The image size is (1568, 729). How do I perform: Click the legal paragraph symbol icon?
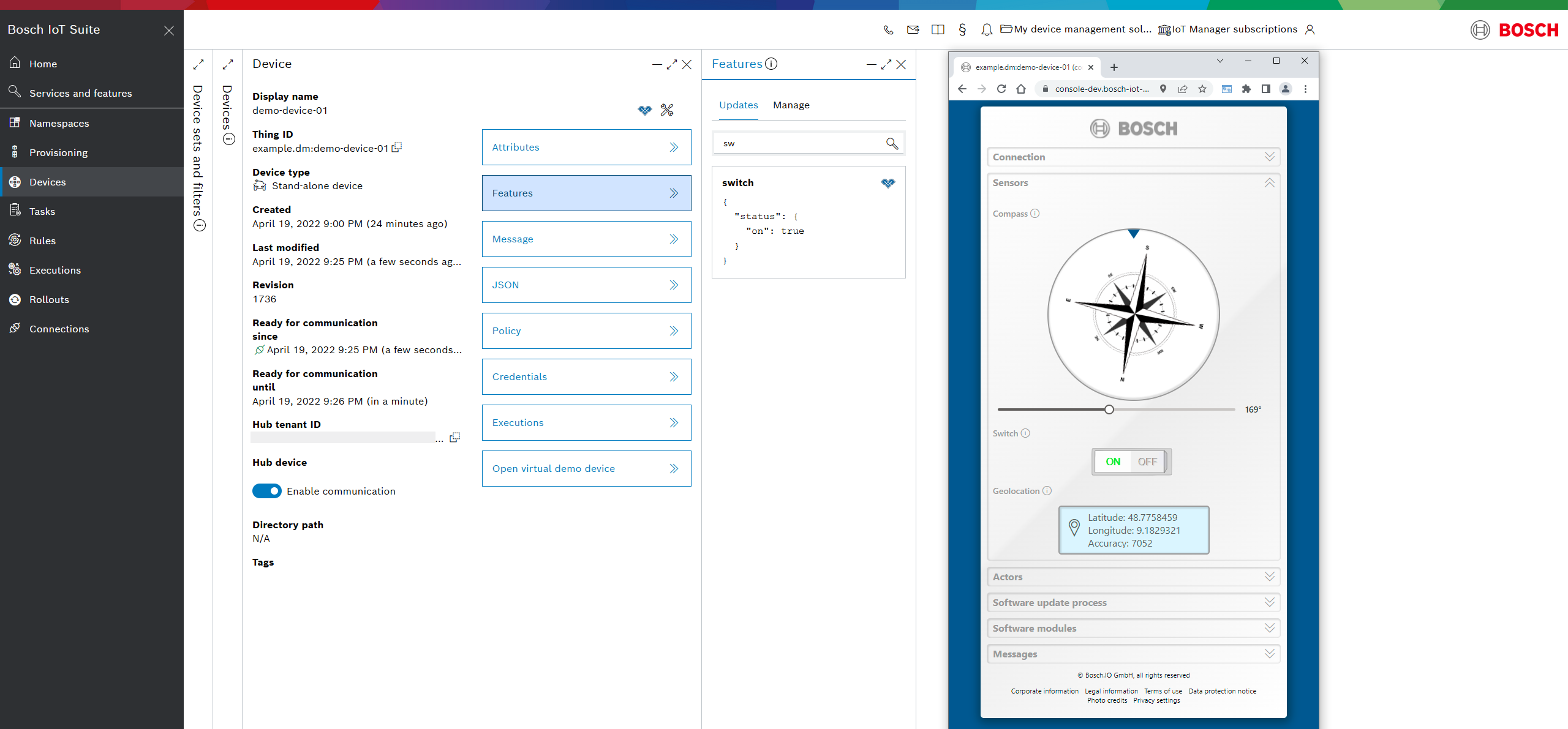(x=962, y=29)
